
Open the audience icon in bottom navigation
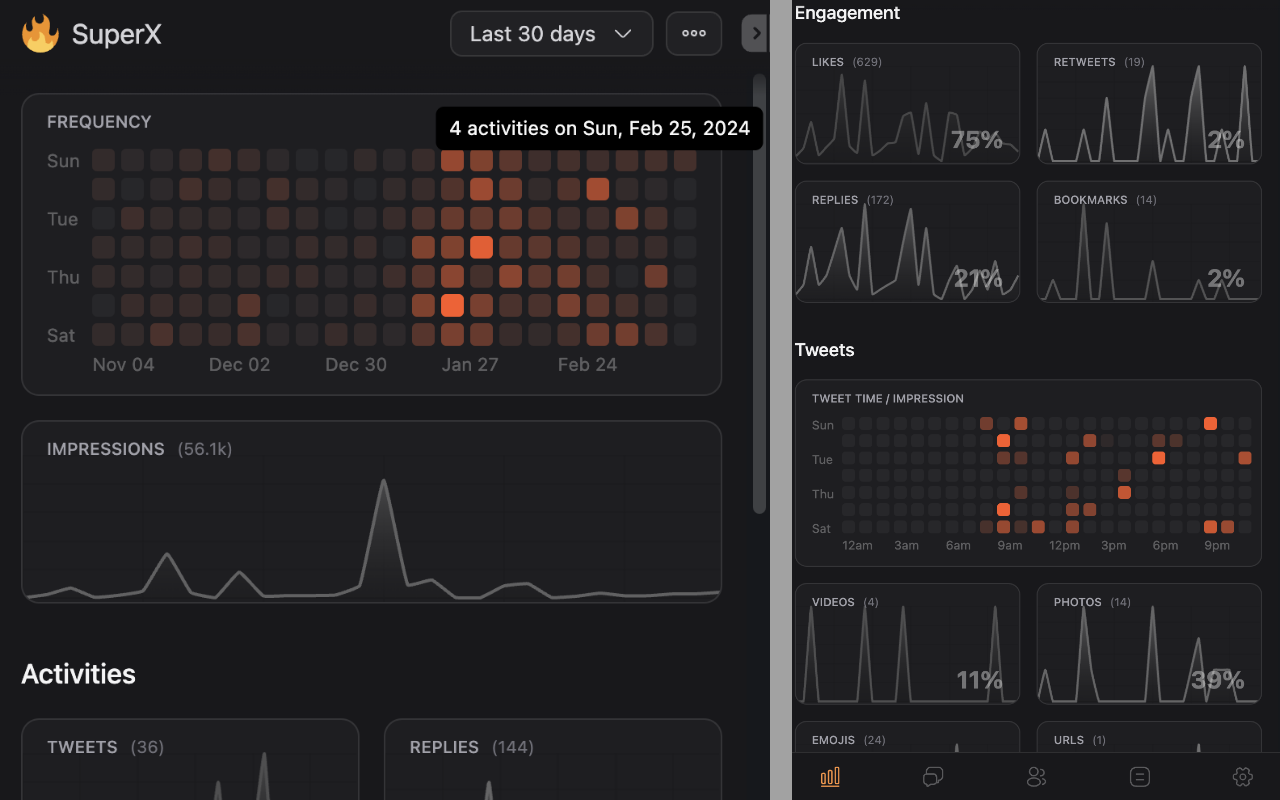1036,776
